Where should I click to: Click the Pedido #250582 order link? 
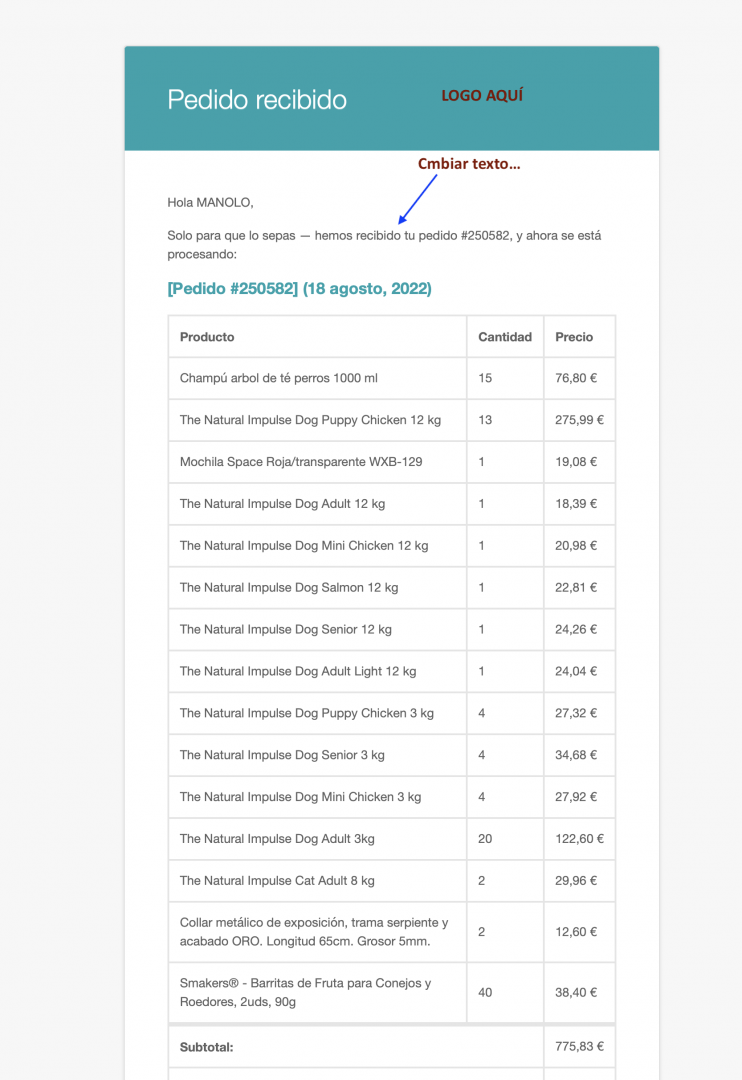(x=299, y=289)
